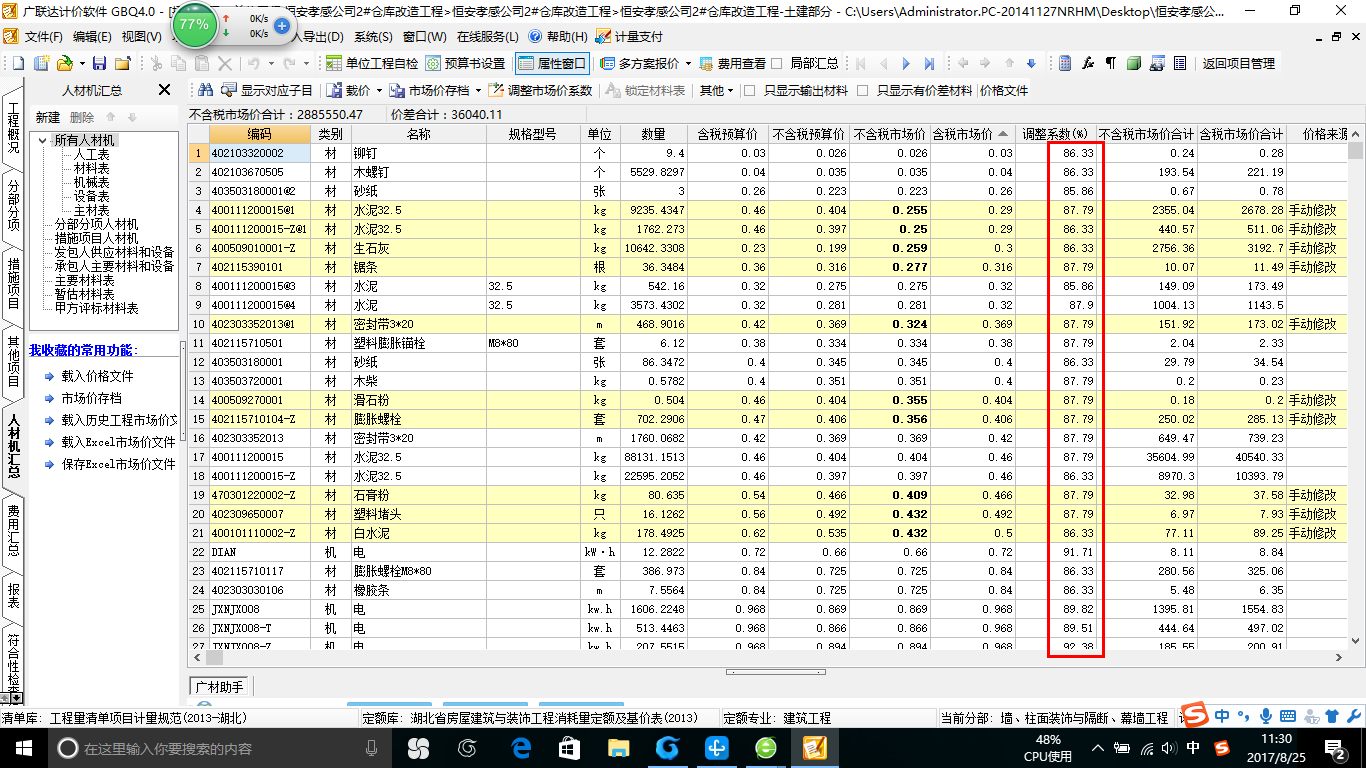Click the Windows search box

(215, 748)
